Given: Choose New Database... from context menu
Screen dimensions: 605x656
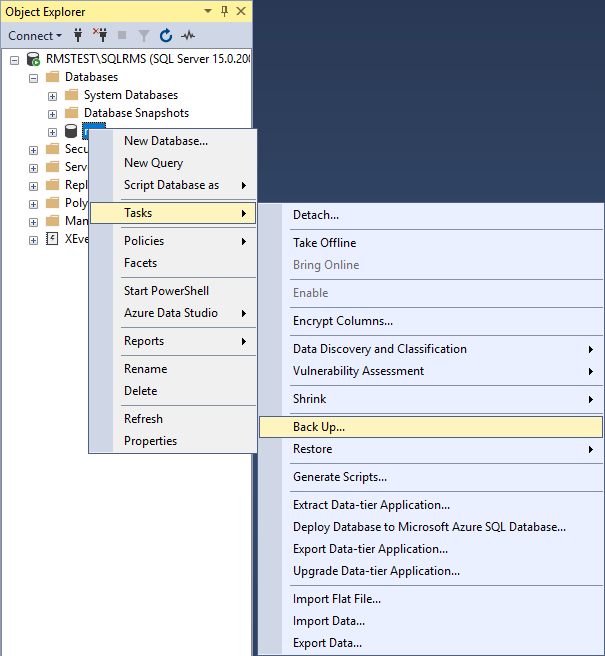Looking at the screenshot, I should click(x=173, y=141).
